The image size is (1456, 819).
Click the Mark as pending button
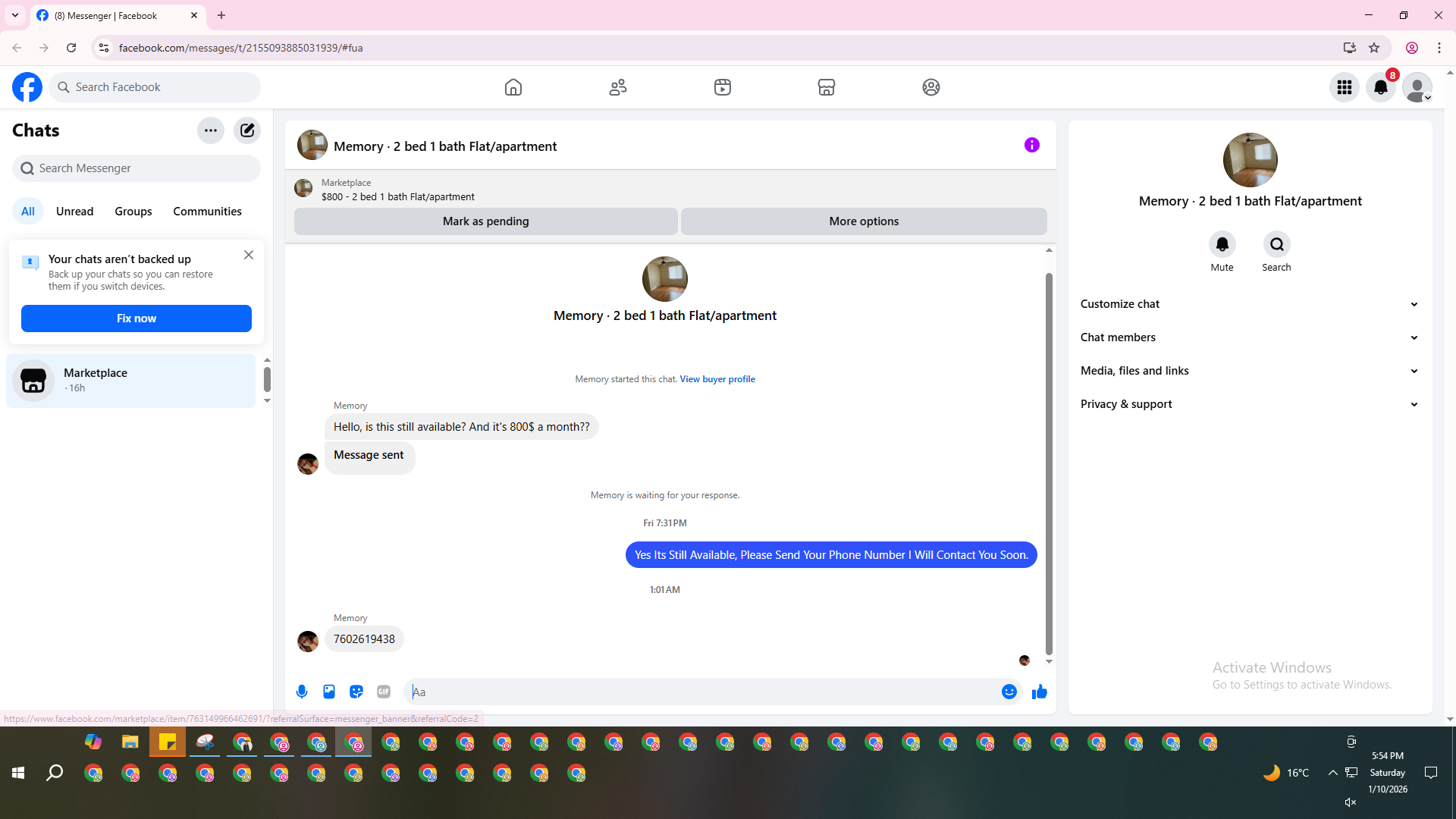click(x=485, y=221)
